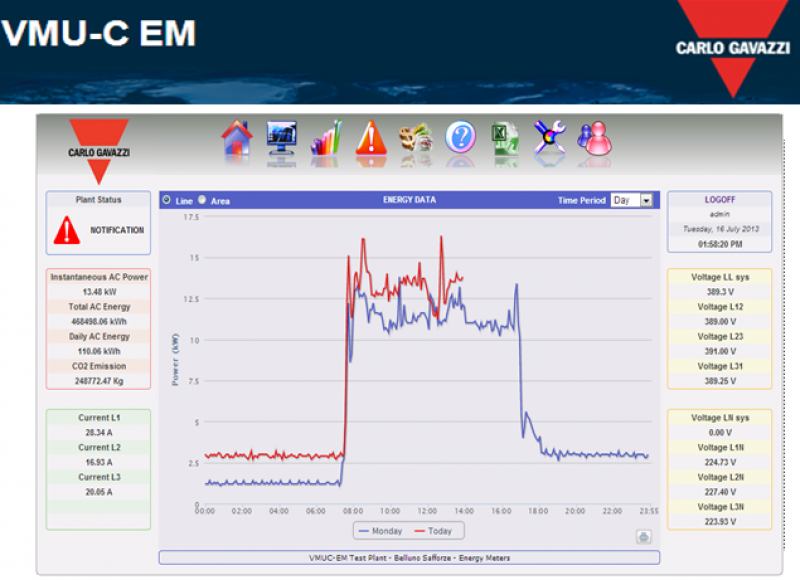Viewport: 800px width, 580px height.
Task: Click the 0.00 V value
Action: tap(720, 432)
